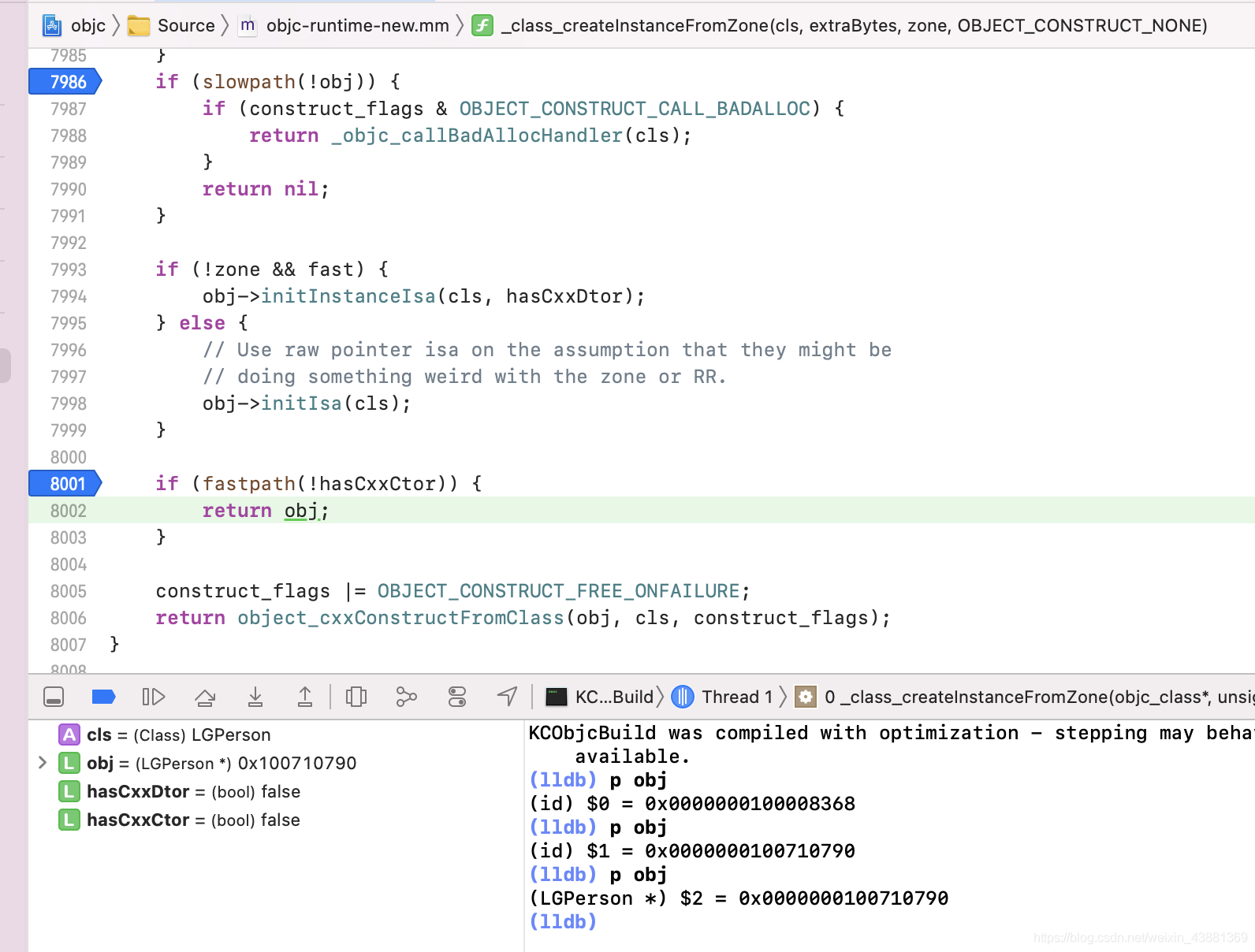
Task: Continue program execution
Action: pos(153,697)
